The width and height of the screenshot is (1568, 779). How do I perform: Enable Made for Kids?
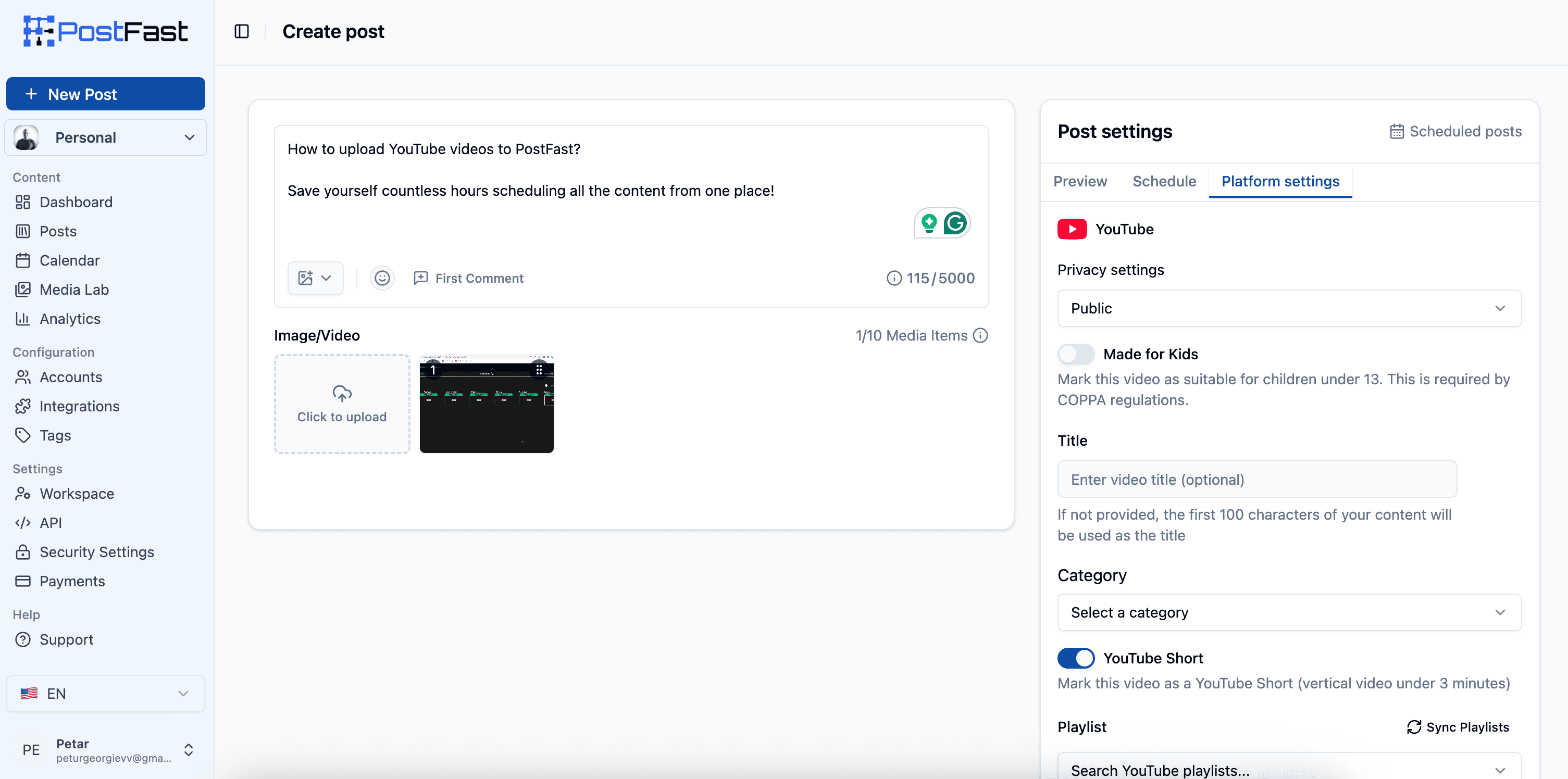1076,354
